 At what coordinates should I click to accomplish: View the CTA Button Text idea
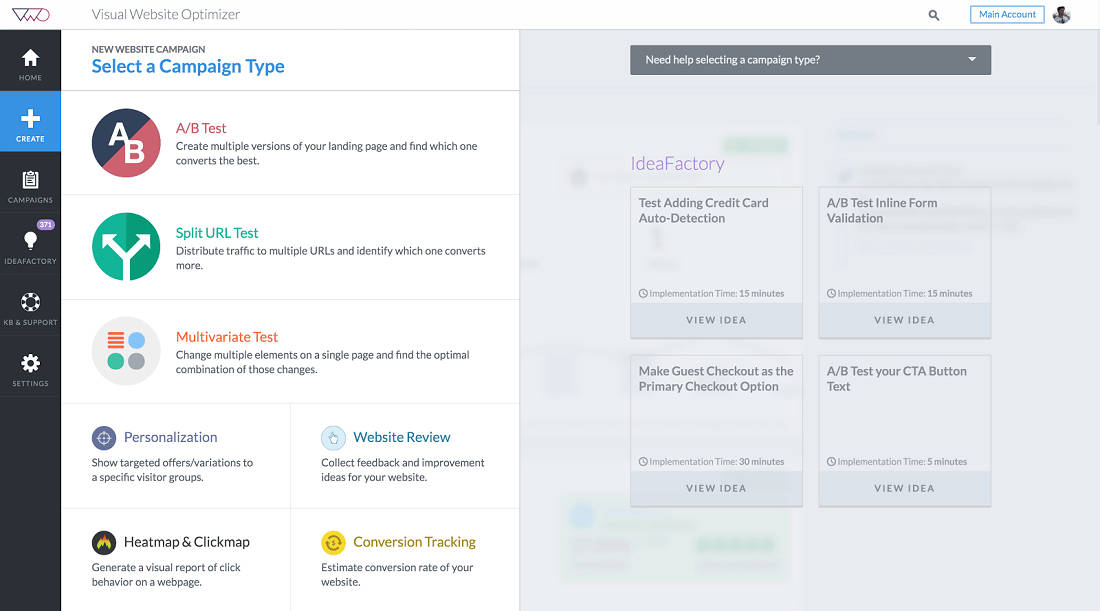coord(904,488)
